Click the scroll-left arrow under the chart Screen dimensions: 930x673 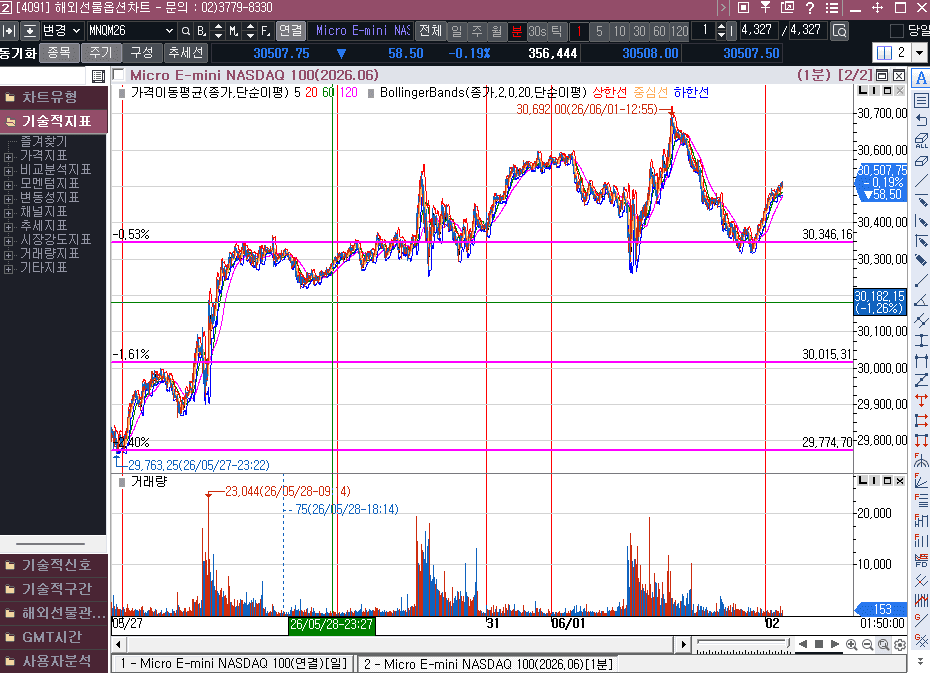[118, 645]
